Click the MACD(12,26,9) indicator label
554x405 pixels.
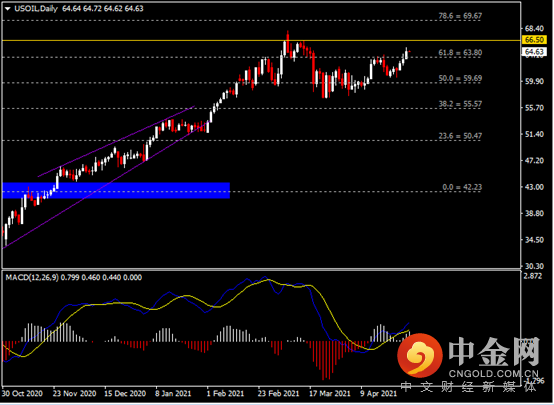point(32,277)
